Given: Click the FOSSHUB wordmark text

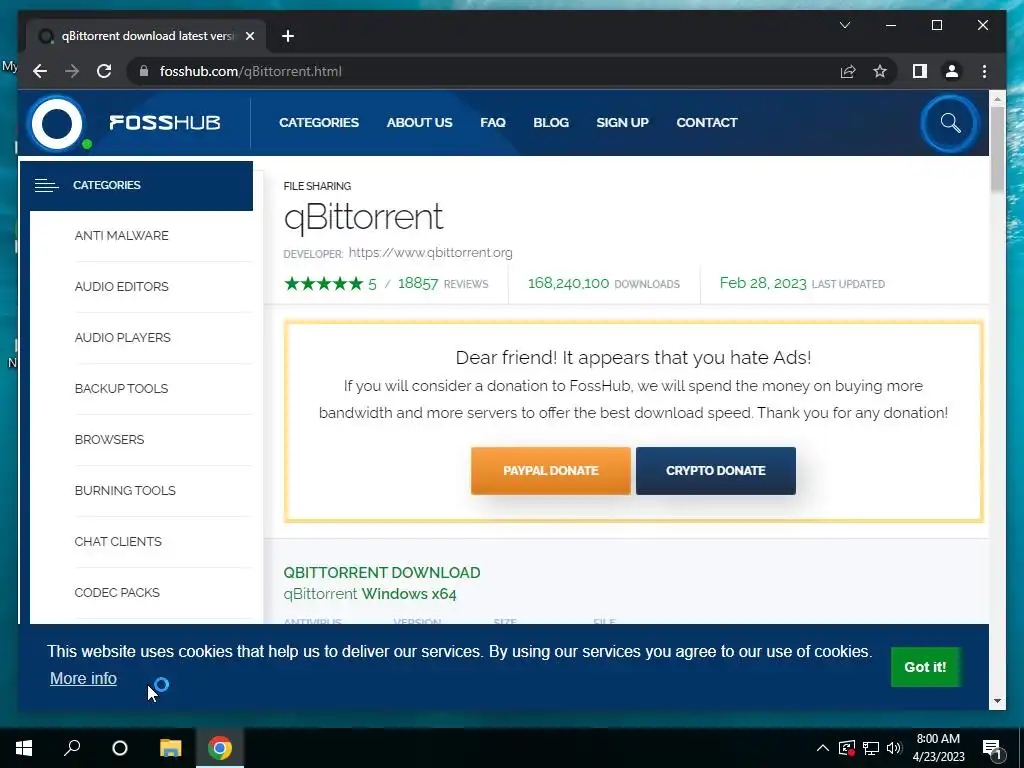Looking at the screenshot, I should point(165,123).
